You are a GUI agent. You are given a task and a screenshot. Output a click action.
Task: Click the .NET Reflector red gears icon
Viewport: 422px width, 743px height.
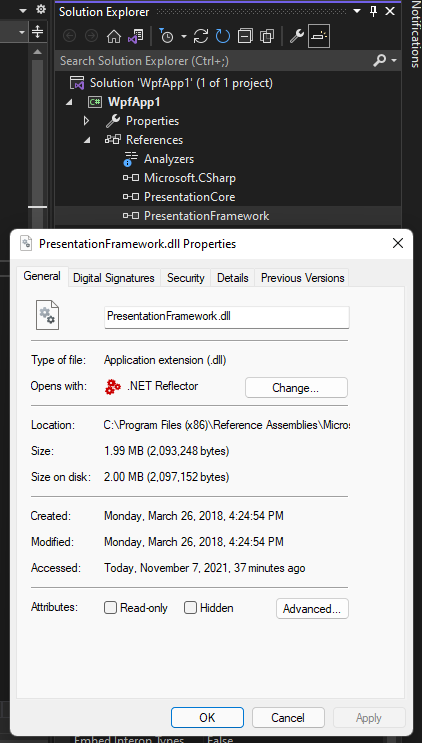pos(113,387)
